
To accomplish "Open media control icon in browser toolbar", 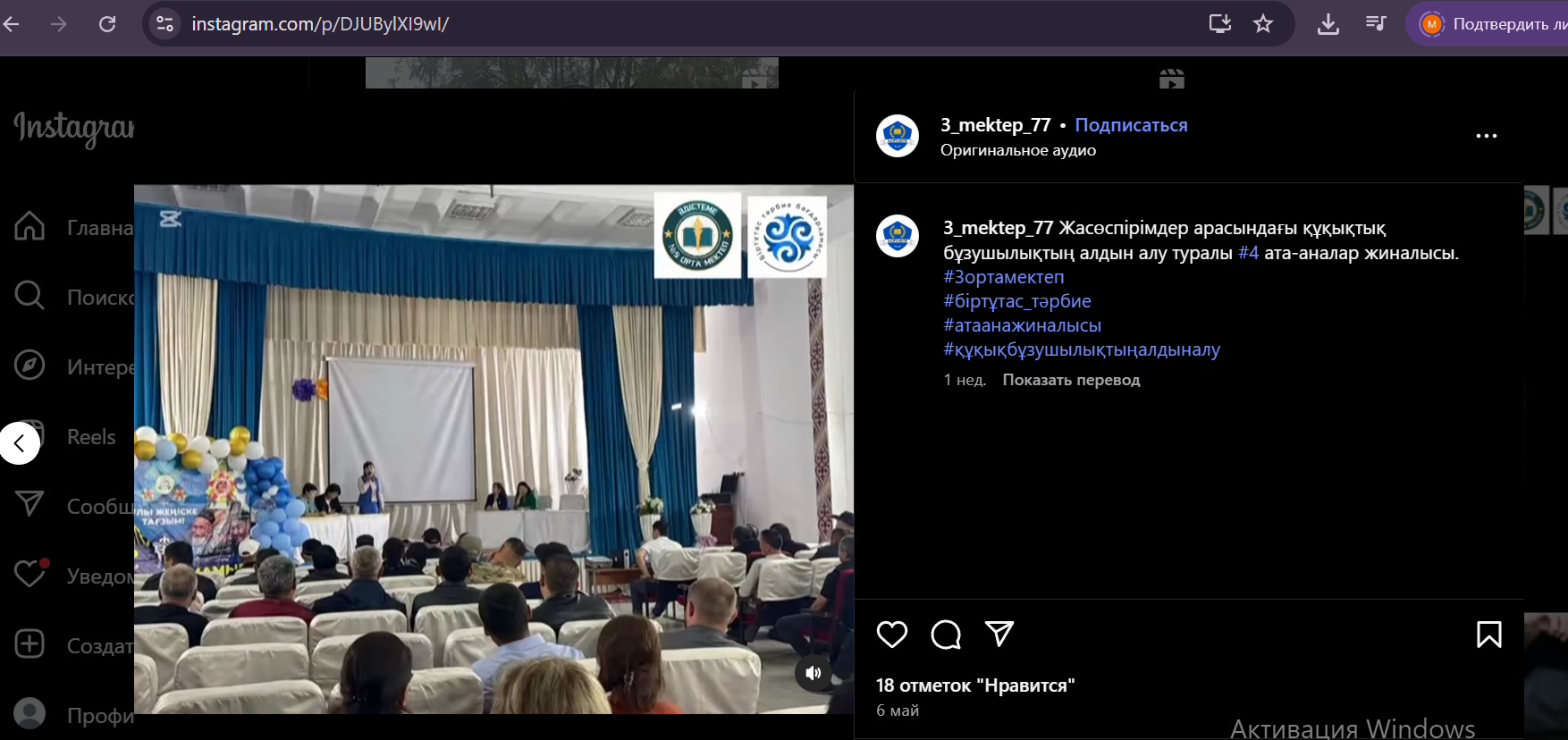I will coord(1376,24).
